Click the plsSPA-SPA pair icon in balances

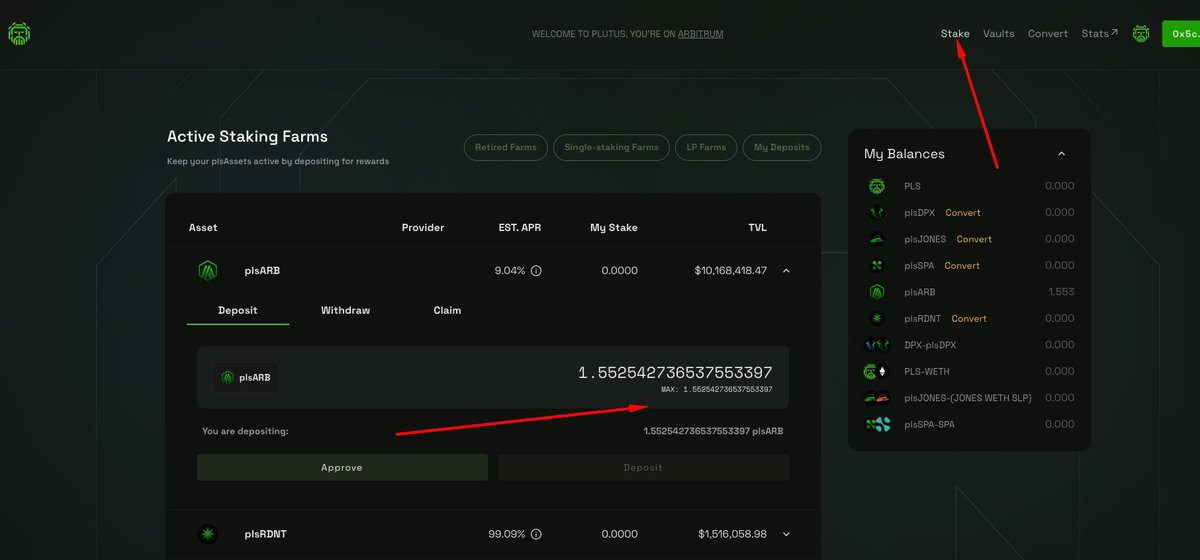tap(876, 424)
